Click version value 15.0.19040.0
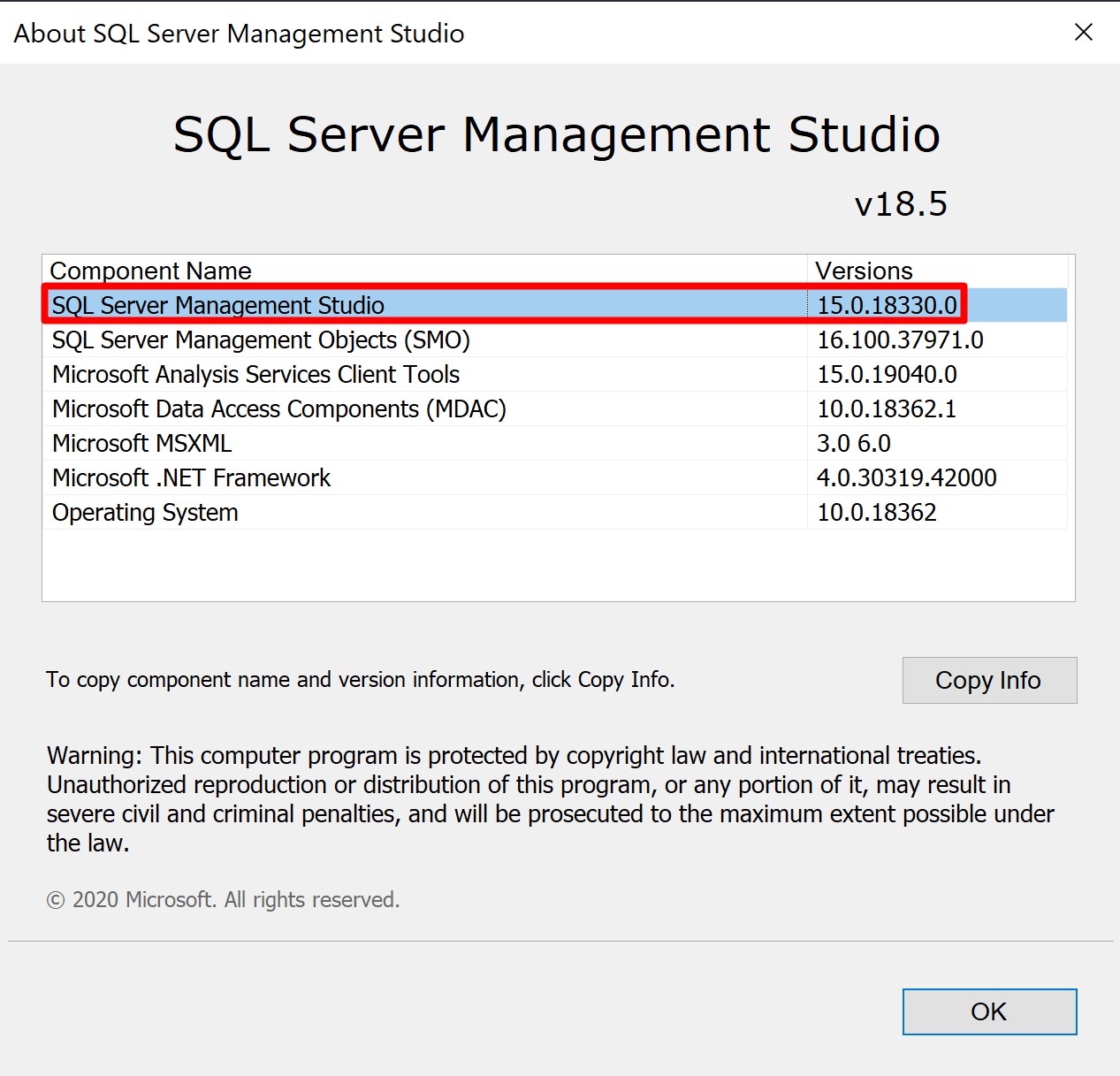Image resolution: width=1120 pixels, height=1076 pixels. [887, 374]
